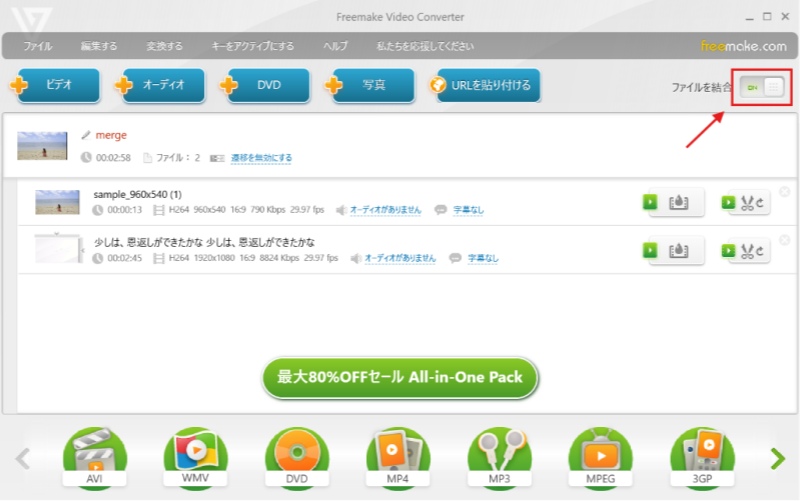Click the speech bubble icon in sample_960x540 (1) row

[441, 210]
